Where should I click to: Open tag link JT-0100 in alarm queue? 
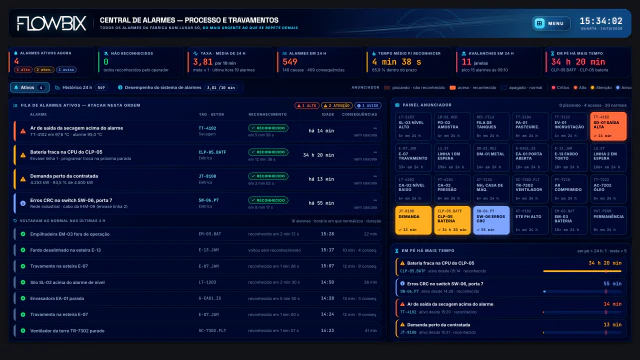(x=207, y=176)
